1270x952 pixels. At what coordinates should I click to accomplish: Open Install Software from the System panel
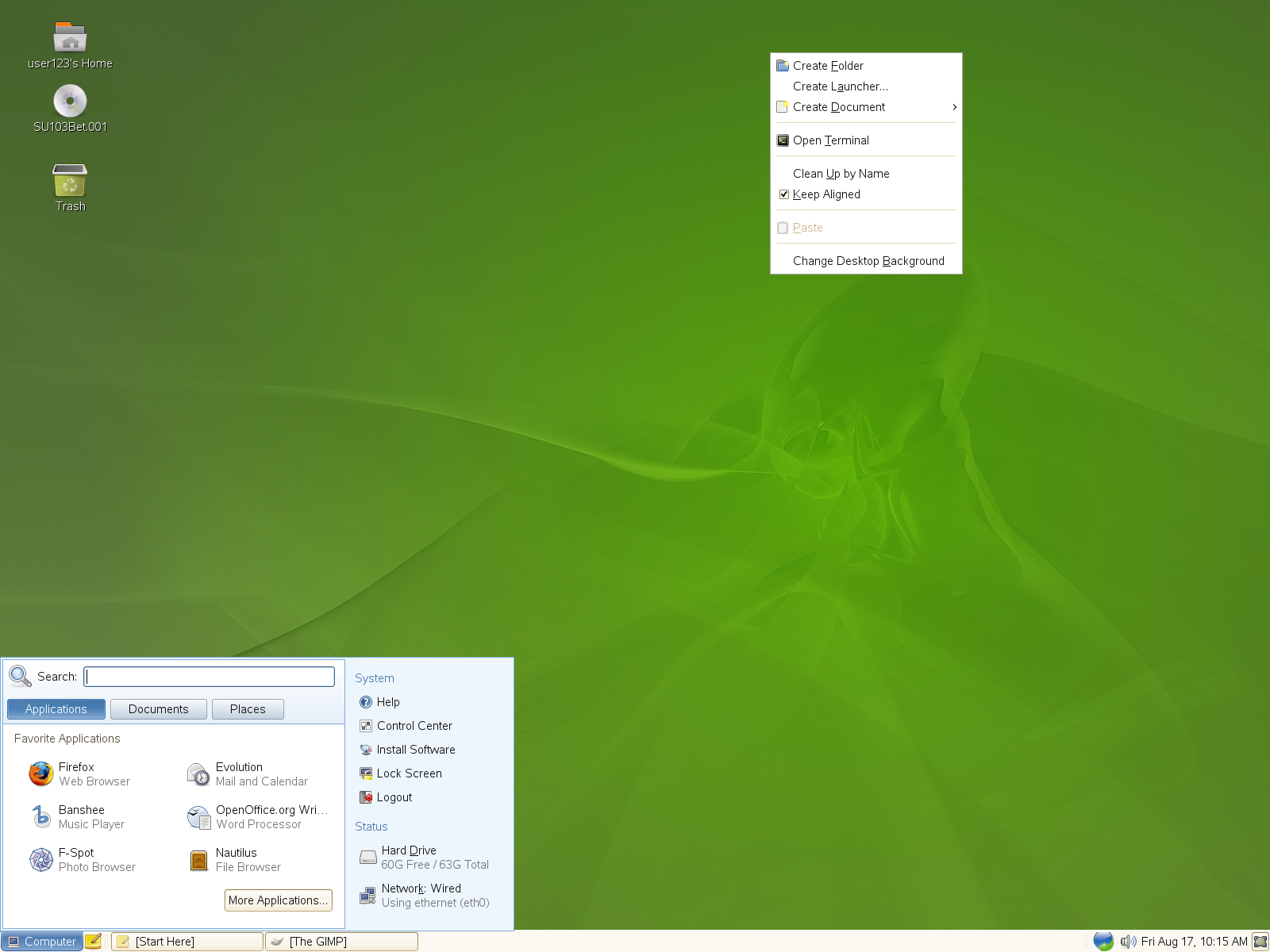coord(416,749)
